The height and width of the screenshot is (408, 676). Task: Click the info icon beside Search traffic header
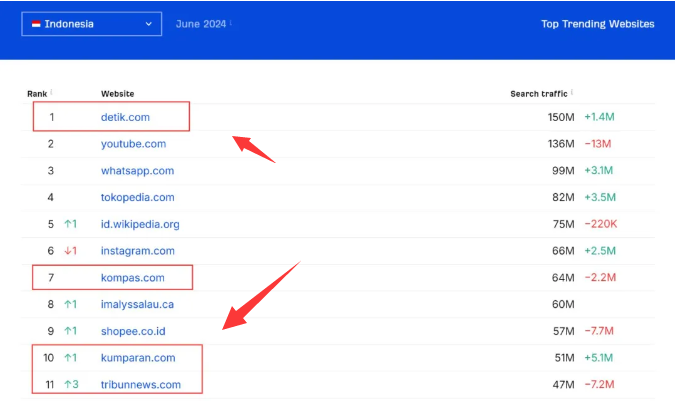[572, 91]
